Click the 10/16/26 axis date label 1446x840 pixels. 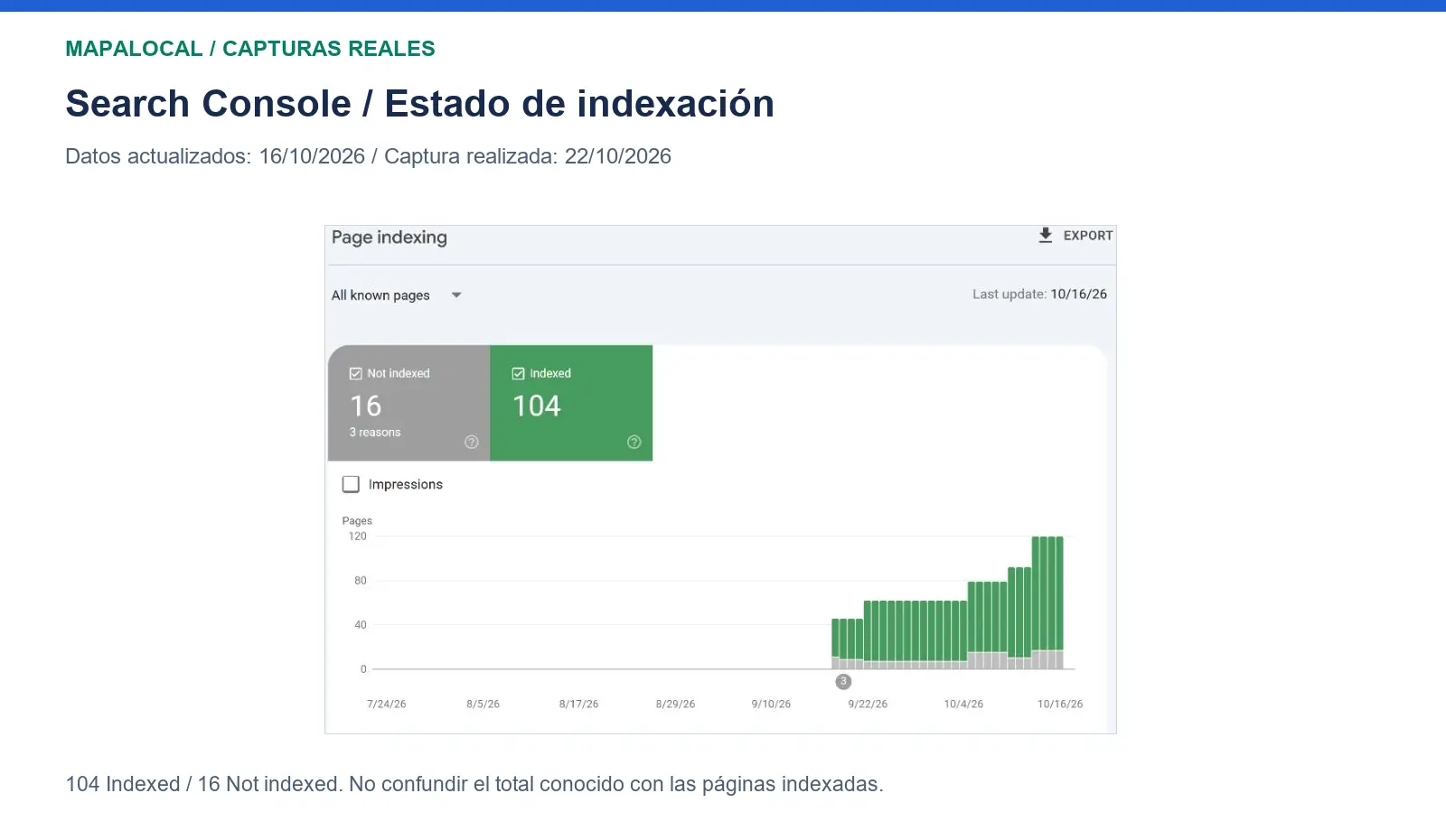(x=1060, y=704)
